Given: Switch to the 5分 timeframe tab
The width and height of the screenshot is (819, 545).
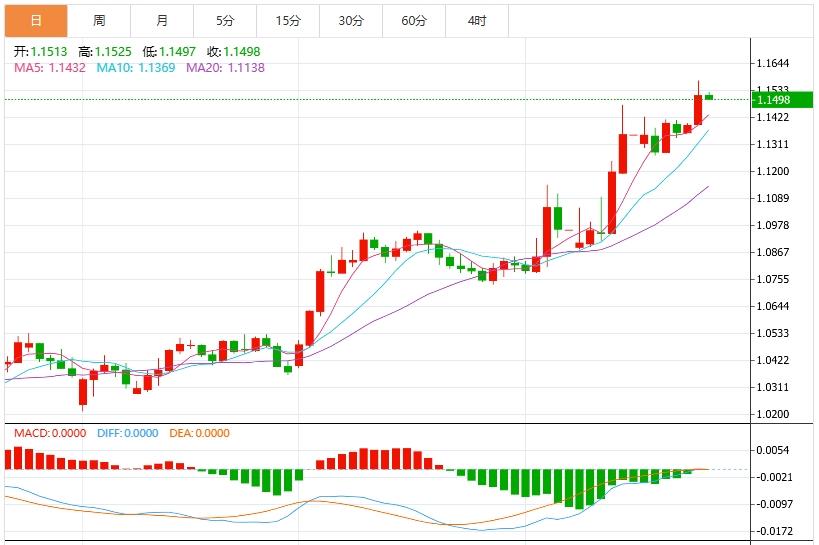Looking at the screenshot, I should (225, 20).
